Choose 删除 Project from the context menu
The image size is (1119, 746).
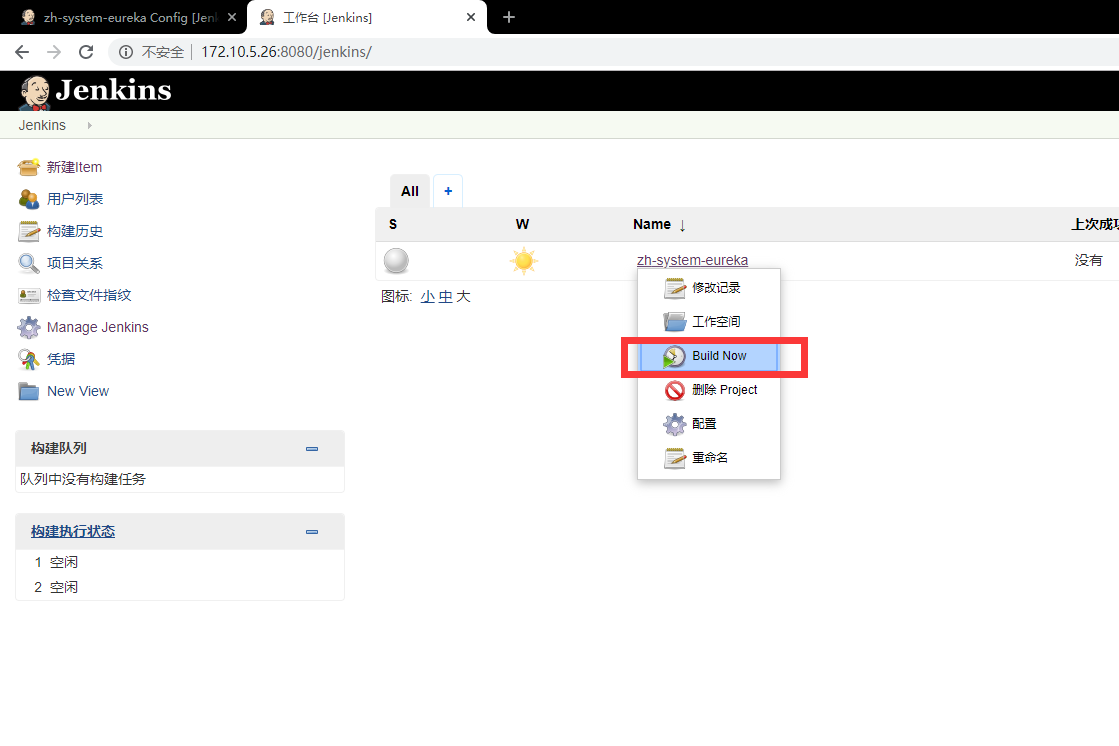(709, 390)
